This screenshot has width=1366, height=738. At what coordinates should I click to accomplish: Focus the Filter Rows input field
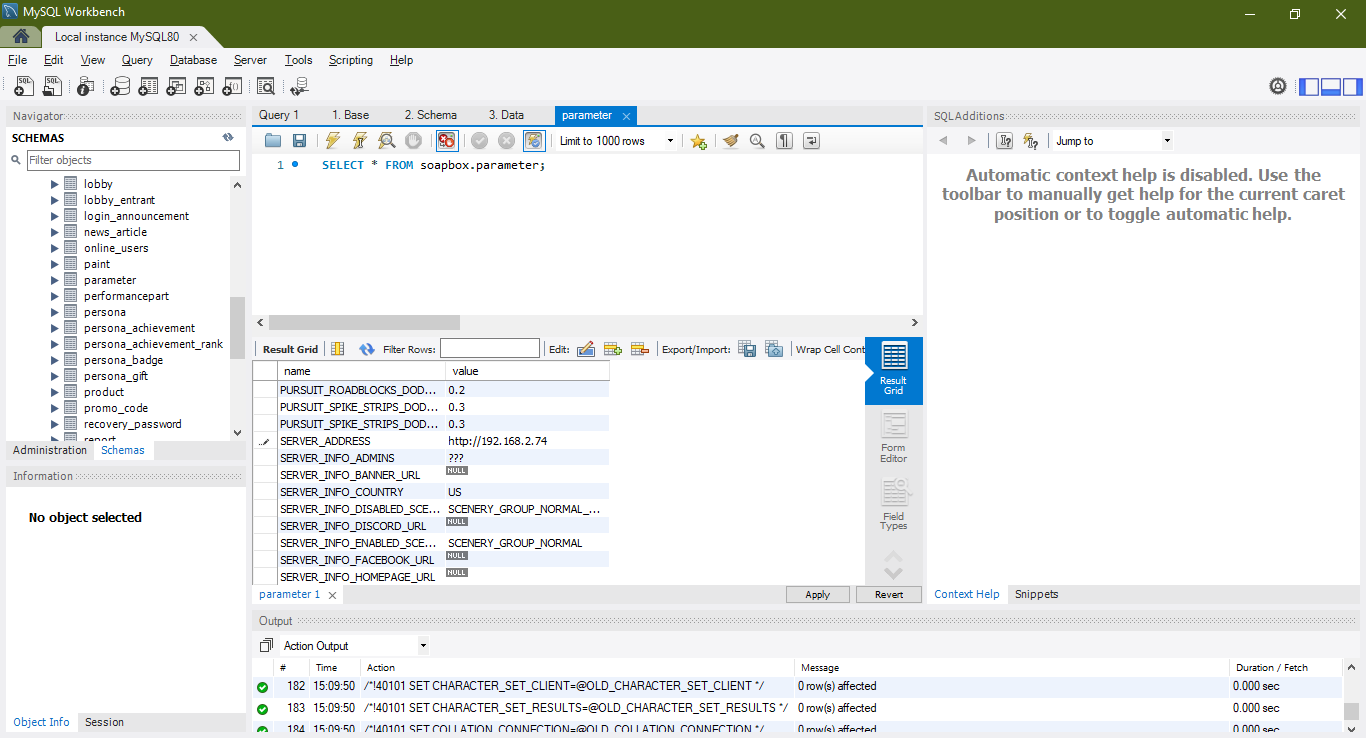pyautogui.click(x=490, y=349)
